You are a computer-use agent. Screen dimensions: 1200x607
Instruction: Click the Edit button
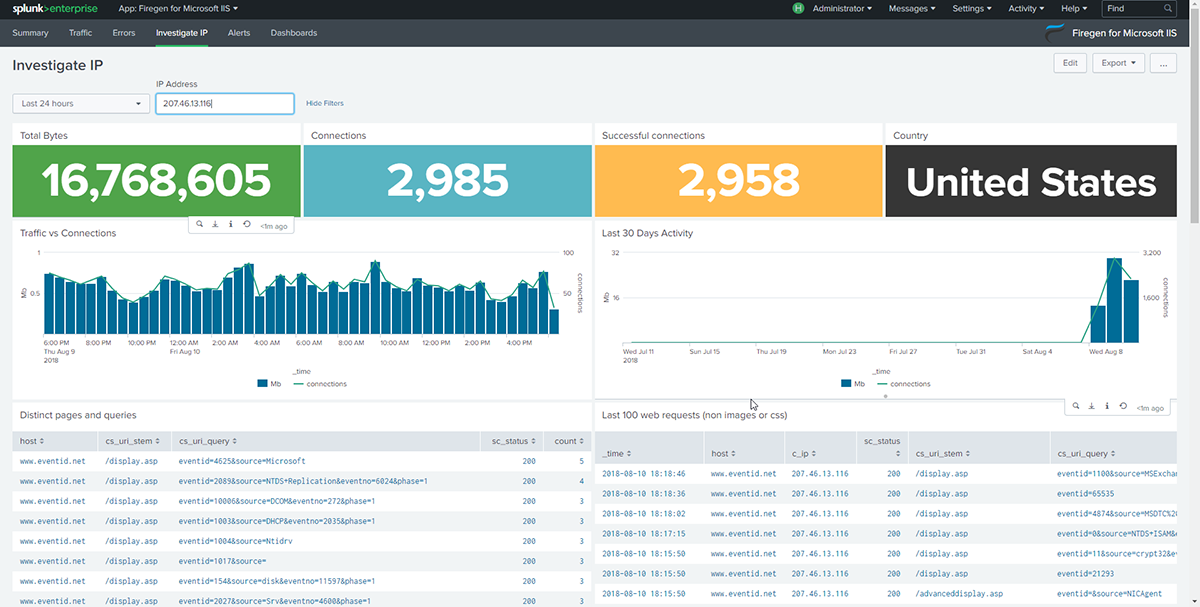pyautogui.click(x=1069, y=63)
